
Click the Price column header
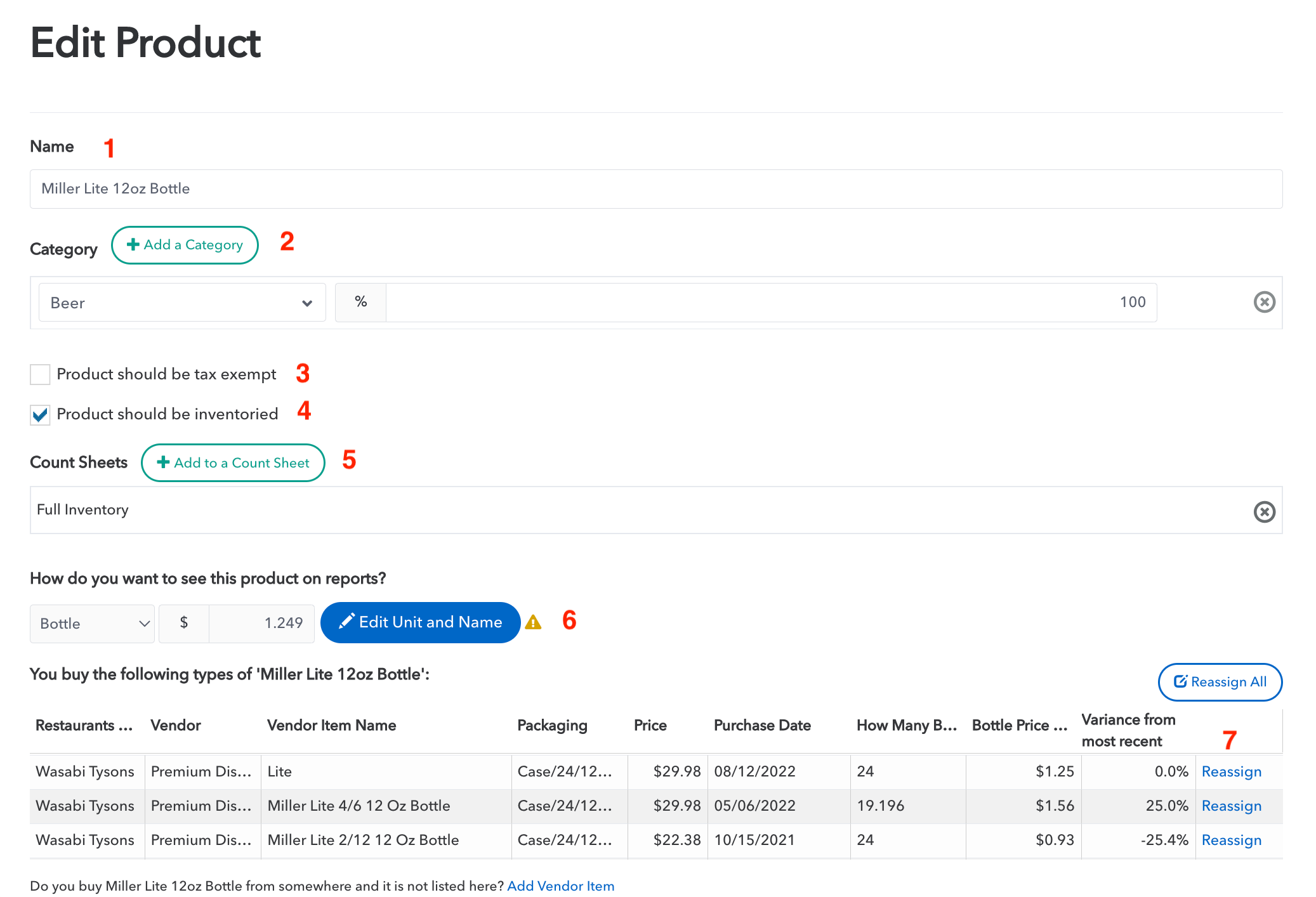[650, 725]
